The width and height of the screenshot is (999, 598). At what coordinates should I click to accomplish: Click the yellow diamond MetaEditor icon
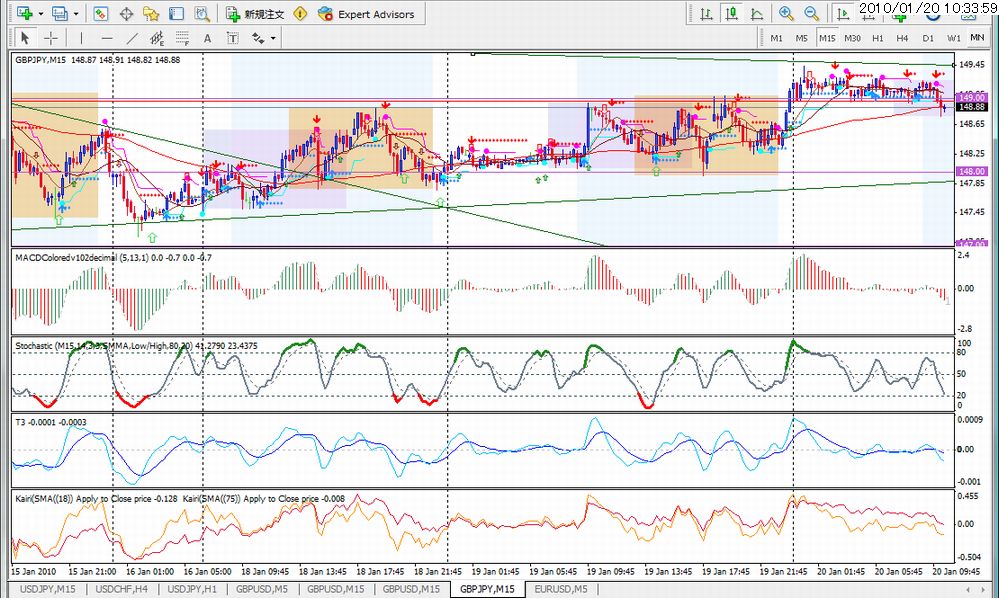pos(300,13)
